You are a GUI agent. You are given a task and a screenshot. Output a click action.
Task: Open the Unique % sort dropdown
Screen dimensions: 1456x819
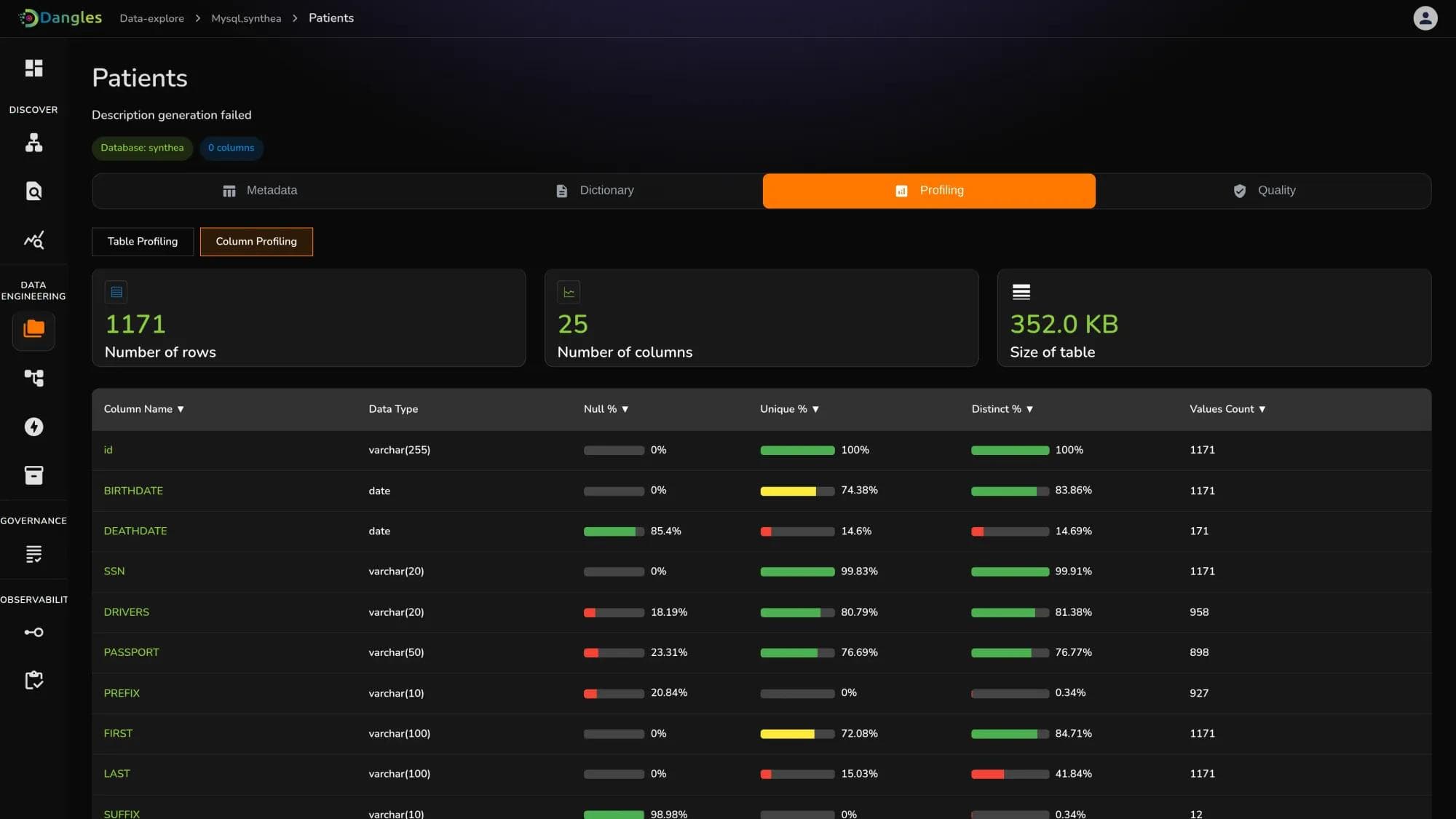(815, 408)
